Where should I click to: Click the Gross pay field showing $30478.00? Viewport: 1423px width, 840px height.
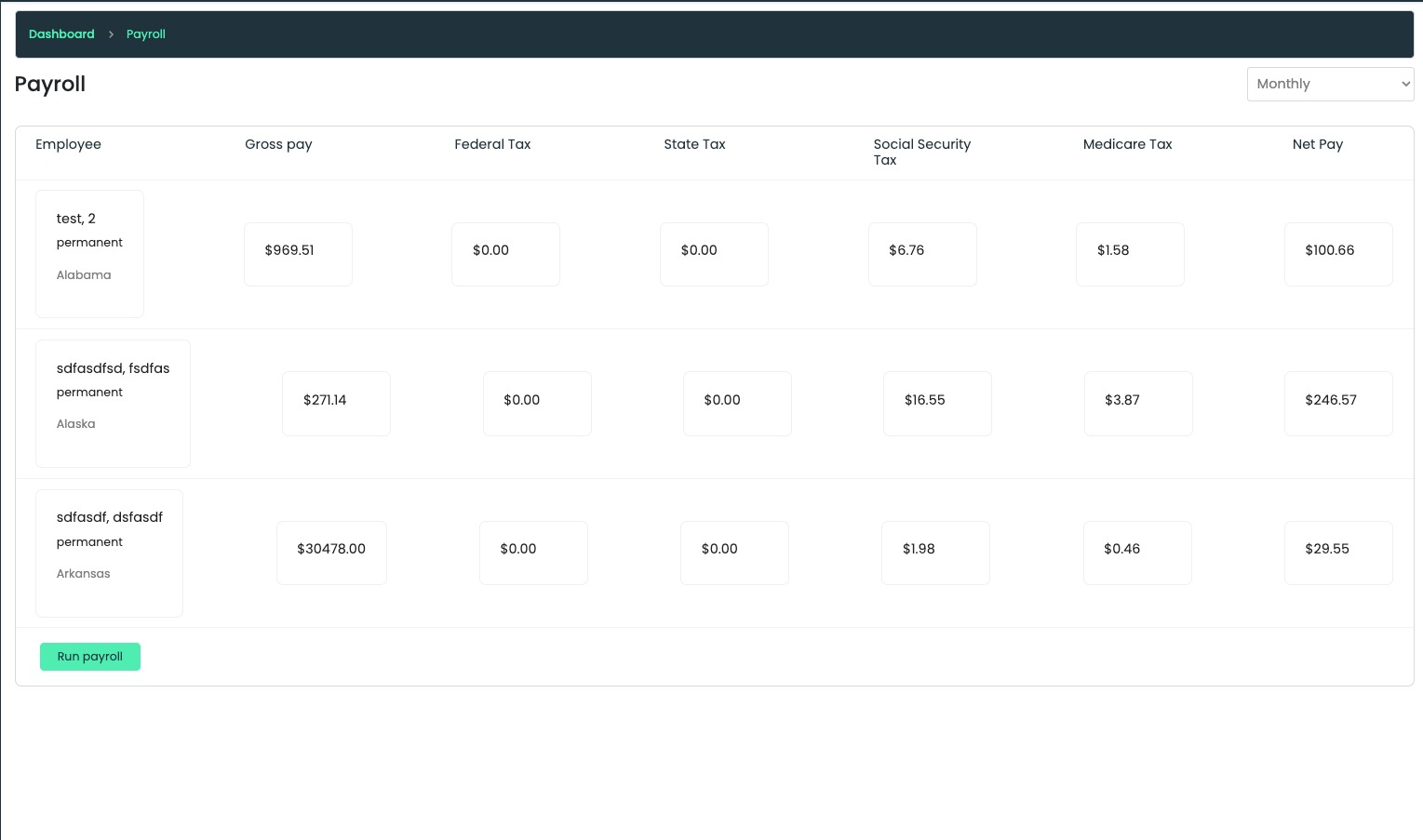pyautogui.click(x=331, y=553)
